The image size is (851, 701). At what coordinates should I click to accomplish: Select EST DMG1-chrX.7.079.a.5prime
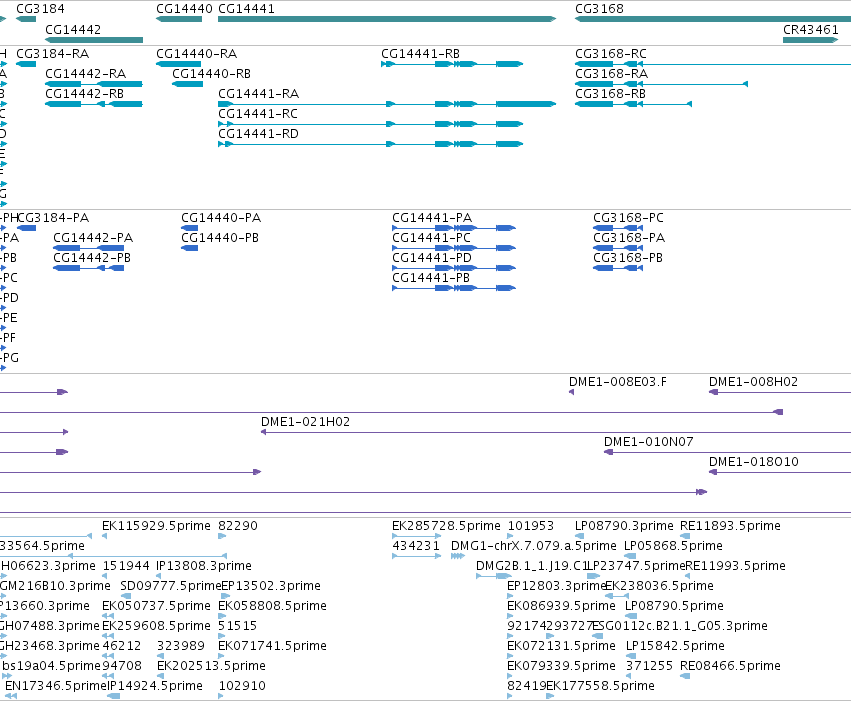pos(534,546)
